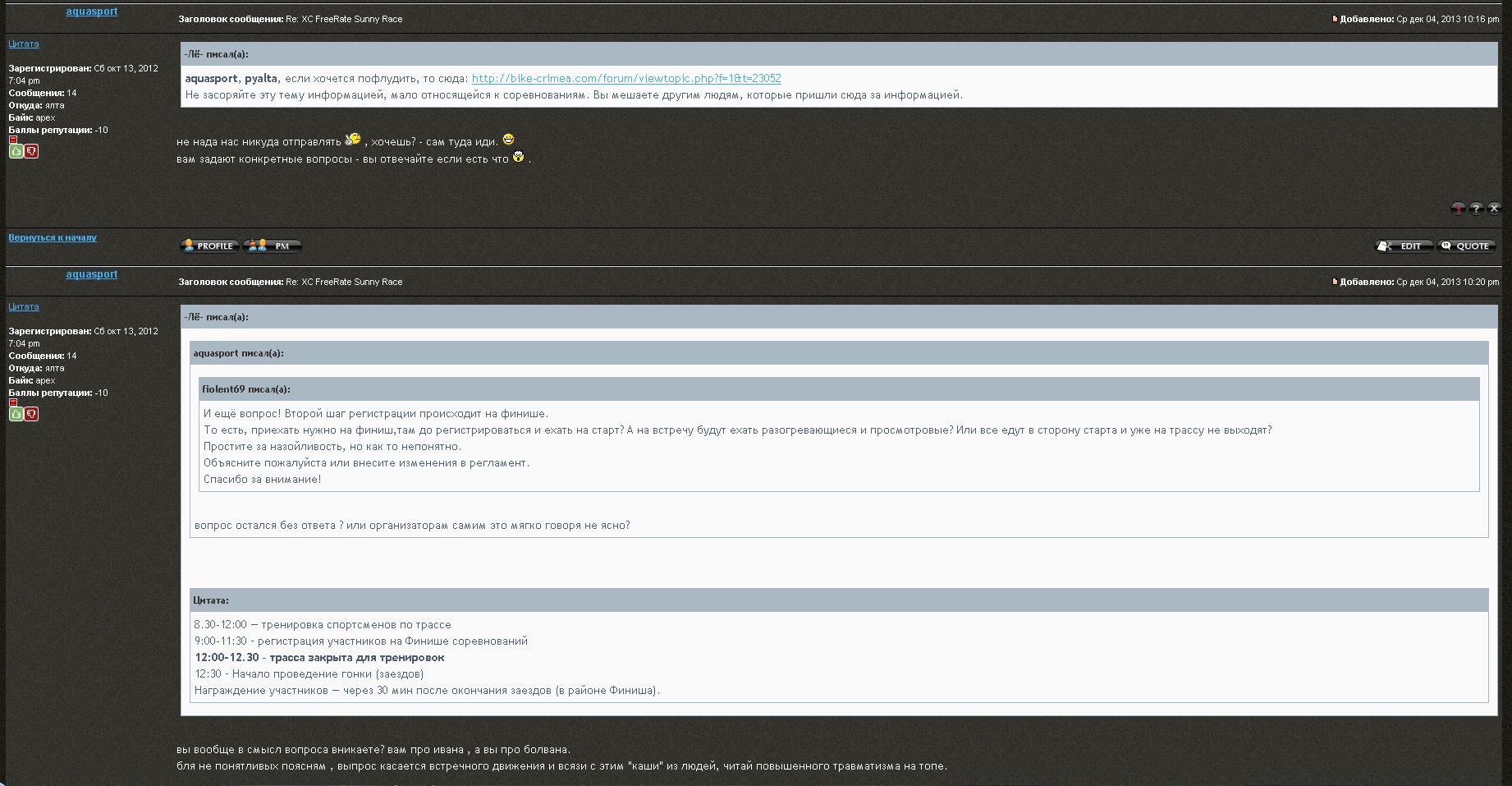This screenshot has width=1512, height=786.
Task: Click 'Цитата' link in the first post
Action: point(24,44)
